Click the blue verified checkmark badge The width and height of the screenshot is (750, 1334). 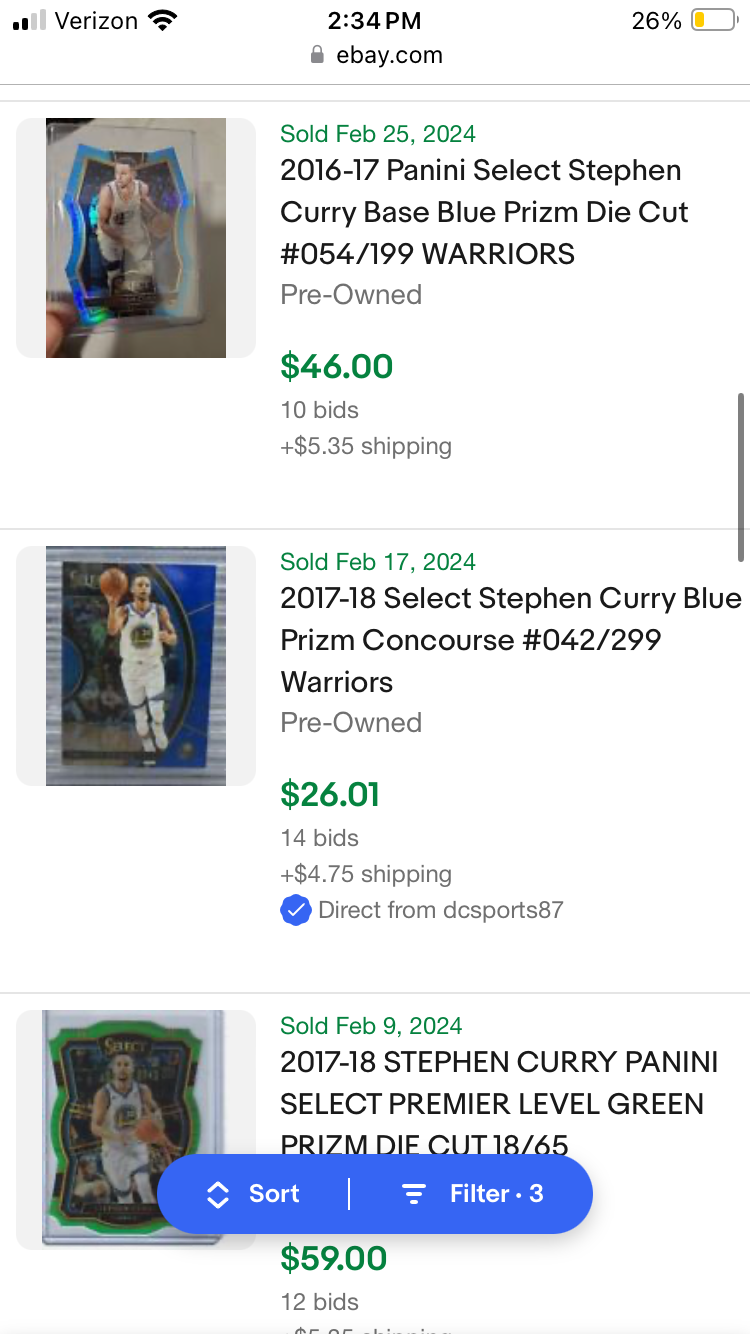click(x=296, y=910)
